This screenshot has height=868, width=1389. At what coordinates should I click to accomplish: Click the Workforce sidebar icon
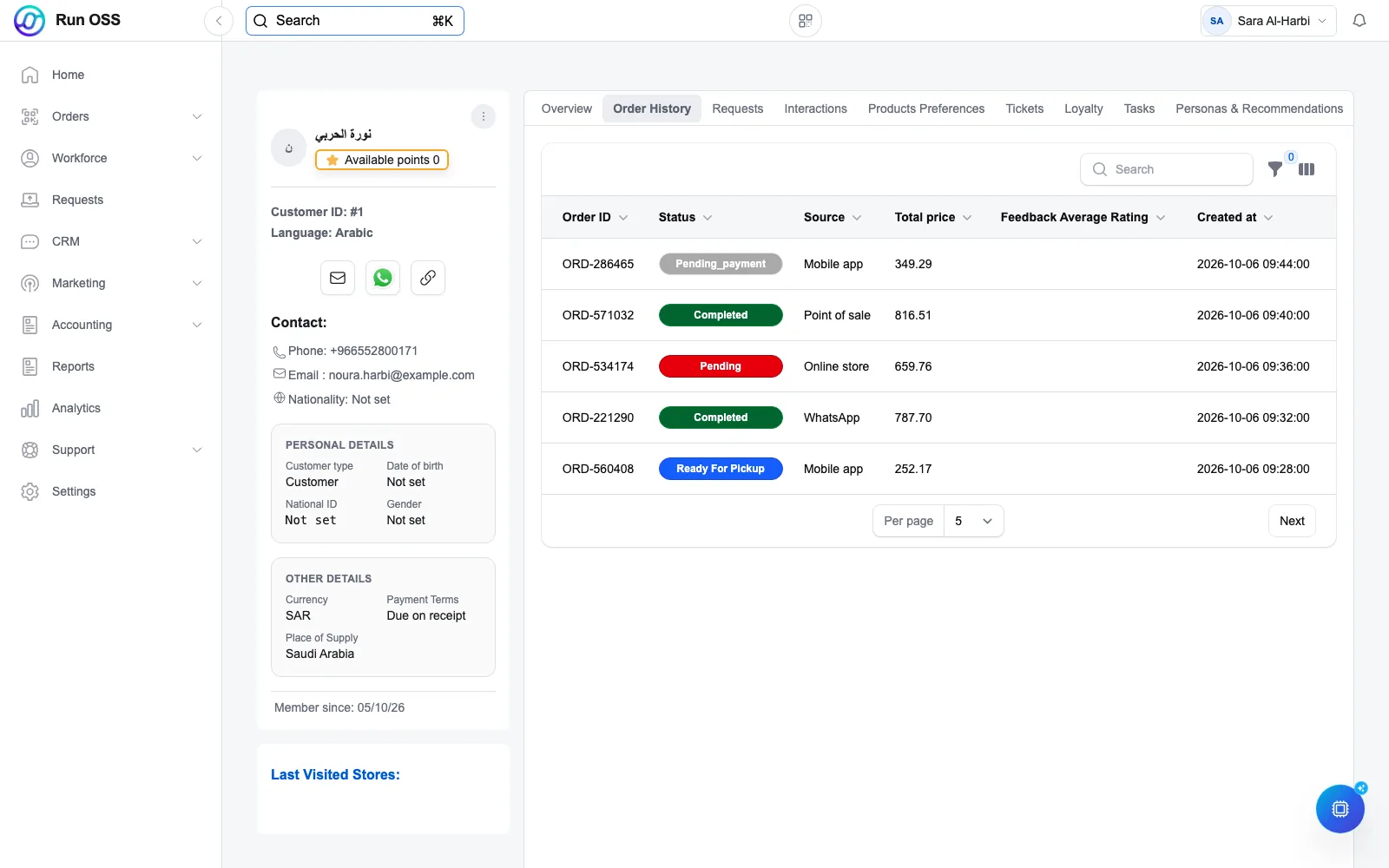[30, 158]
